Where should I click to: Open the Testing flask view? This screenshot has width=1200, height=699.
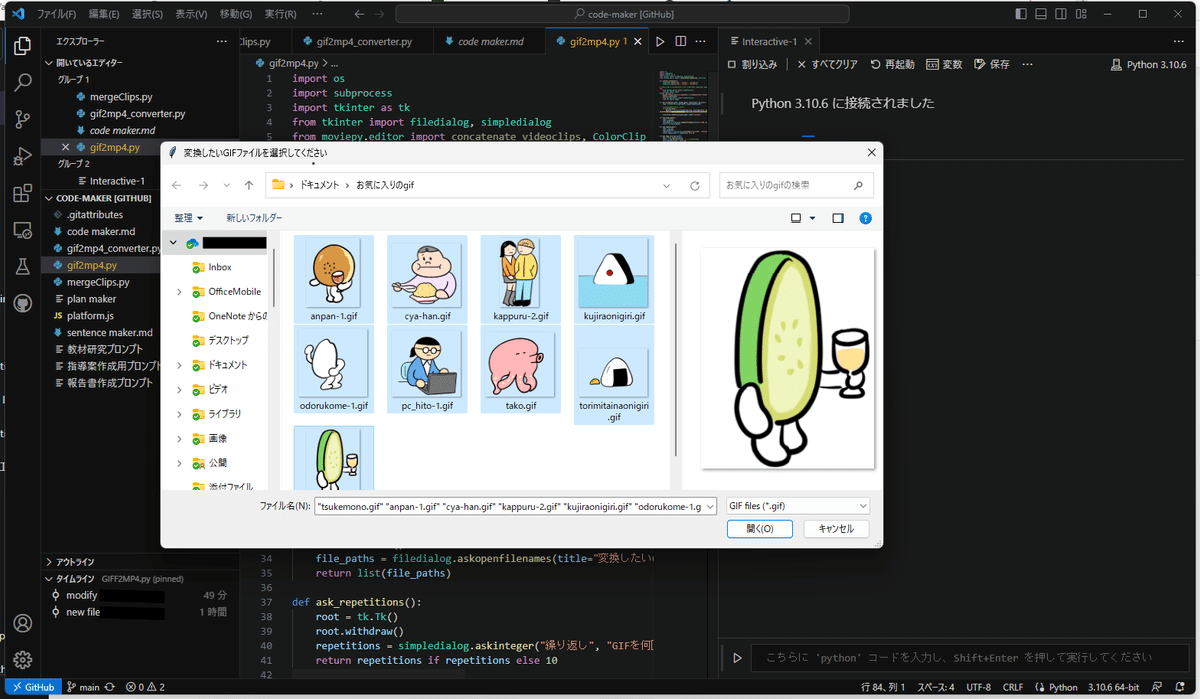point(23,266)
